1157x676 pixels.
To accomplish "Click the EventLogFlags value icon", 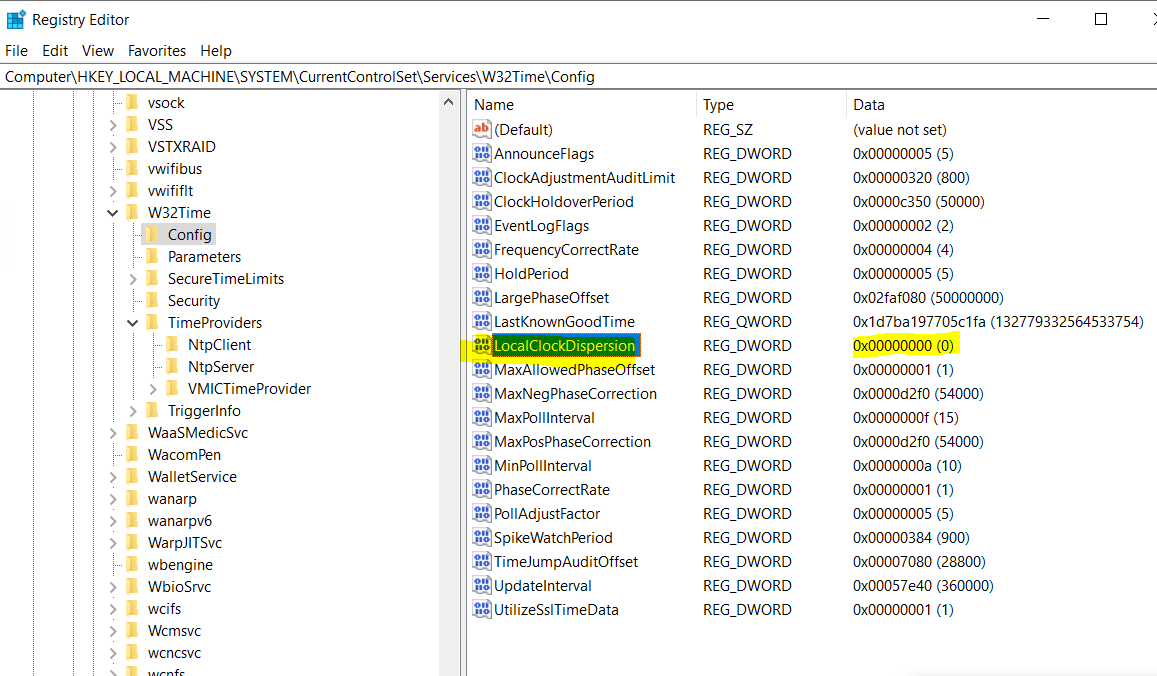I will coord(482,225).
